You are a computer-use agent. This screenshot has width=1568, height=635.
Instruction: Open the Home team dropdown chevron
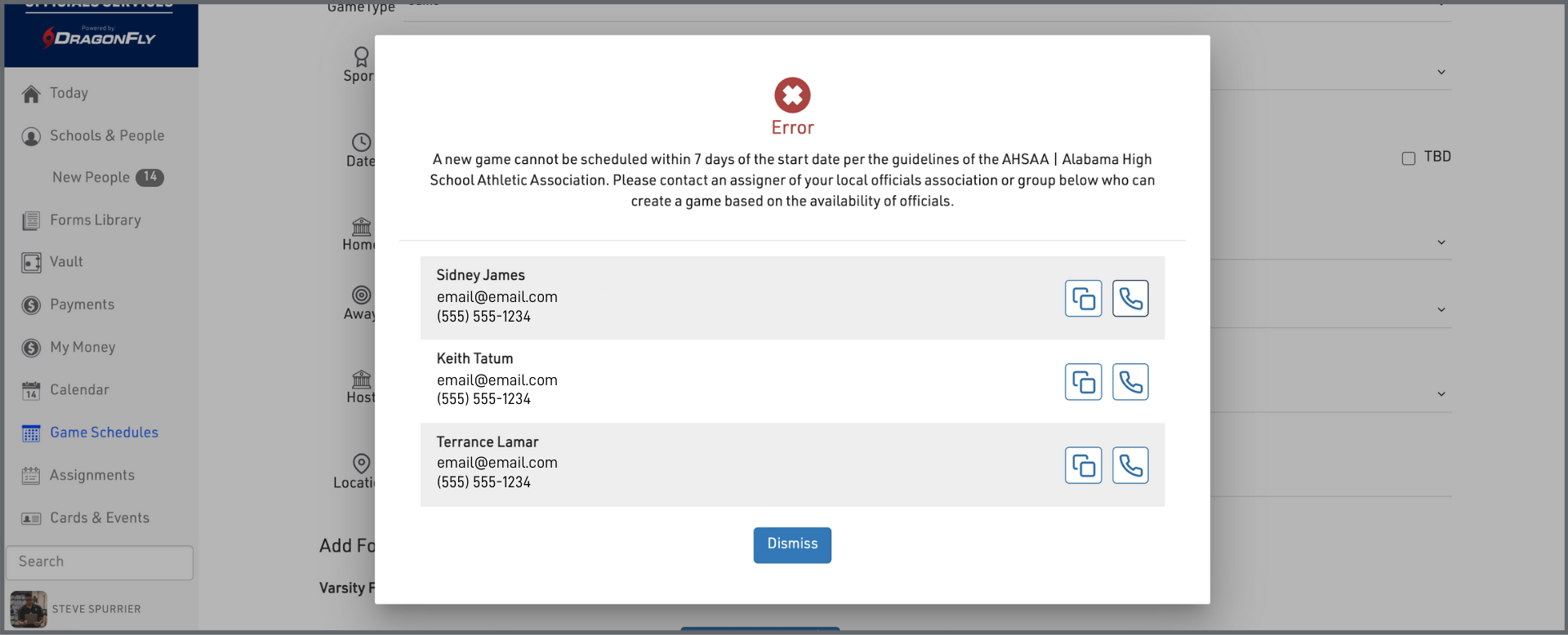tap(1441, 242)
